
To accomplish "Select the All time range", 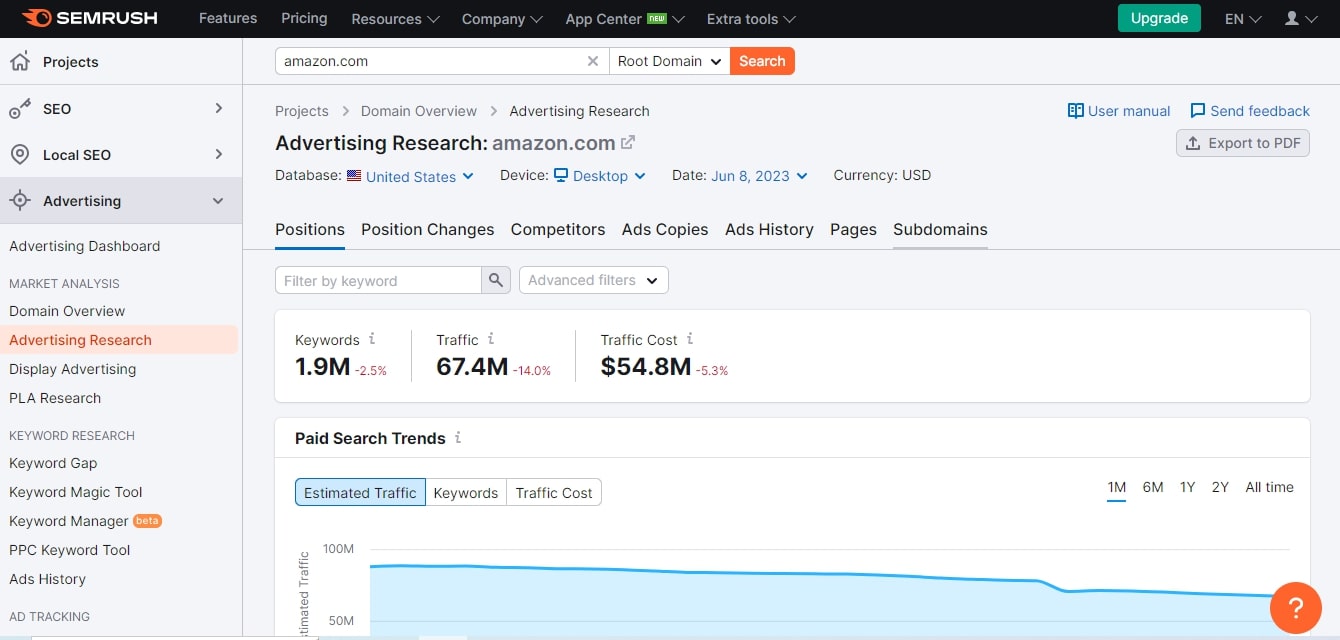I will 1269,487.
